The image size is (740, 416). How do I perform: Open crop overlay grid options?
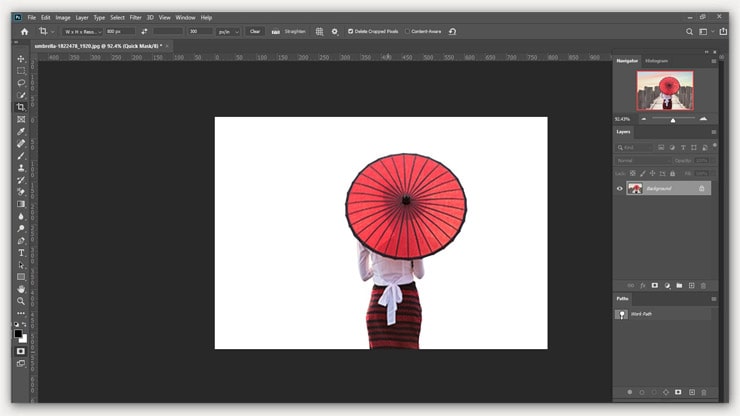click(x=319, y=31)
